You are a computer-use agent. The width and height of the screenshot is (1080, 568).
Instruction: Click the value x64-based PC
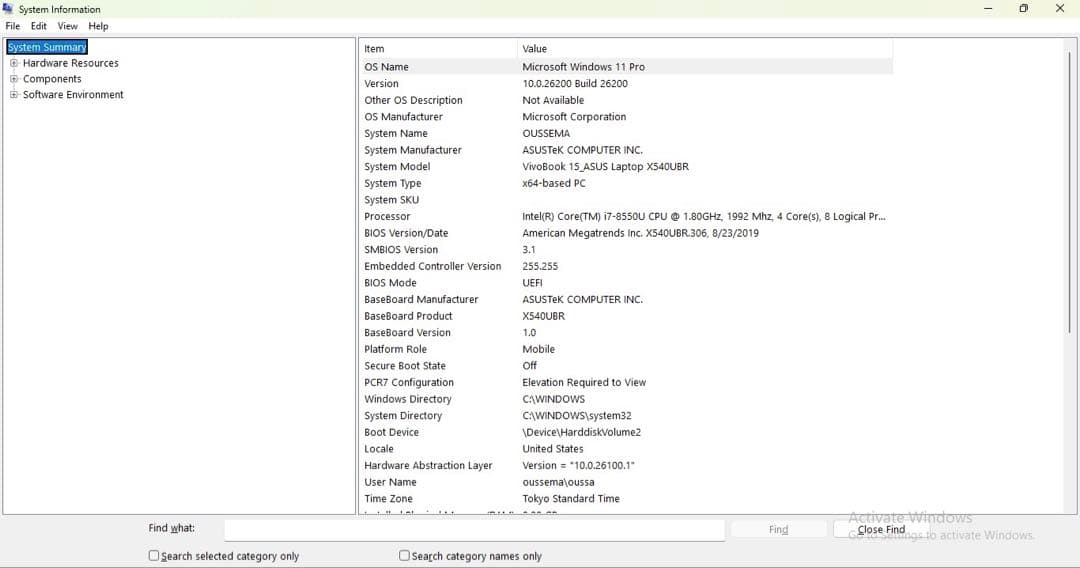click(x=553, y=182)
